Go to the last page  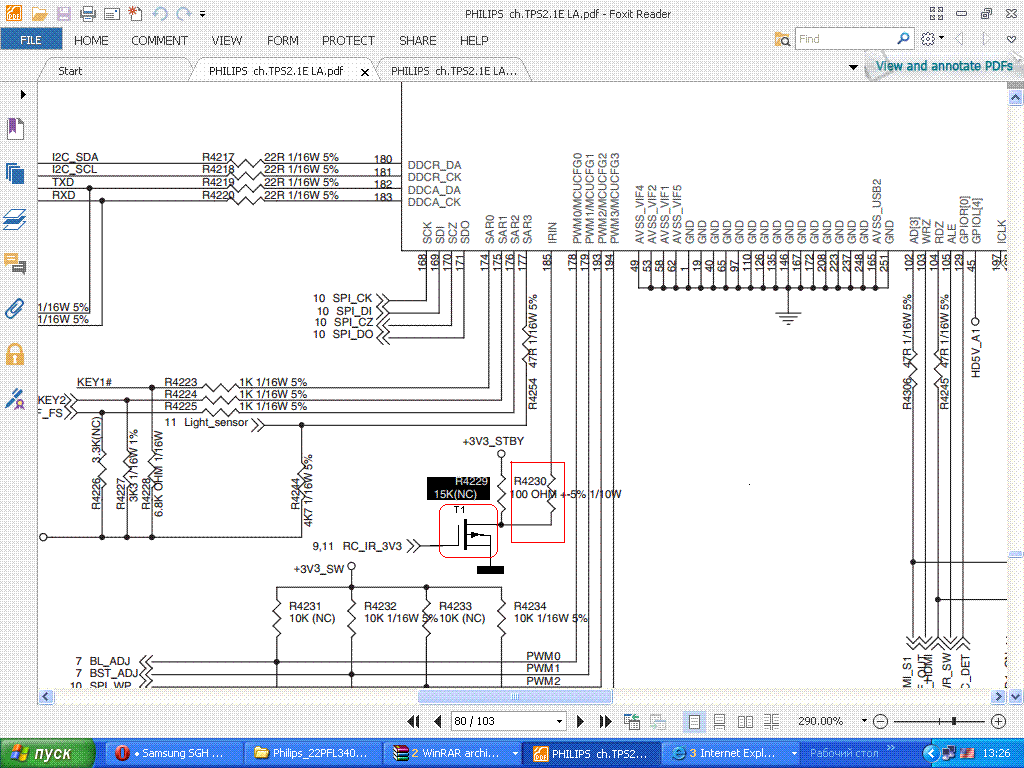pyautogui.click(x=606, y=722)
